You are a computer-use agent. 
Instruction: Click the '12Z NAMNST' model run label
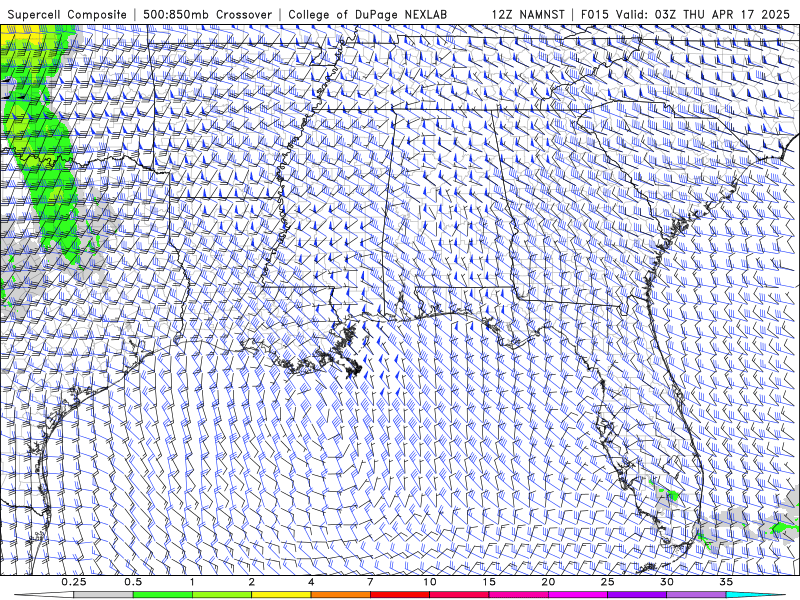pyautogui.click(x=528, y=14)
